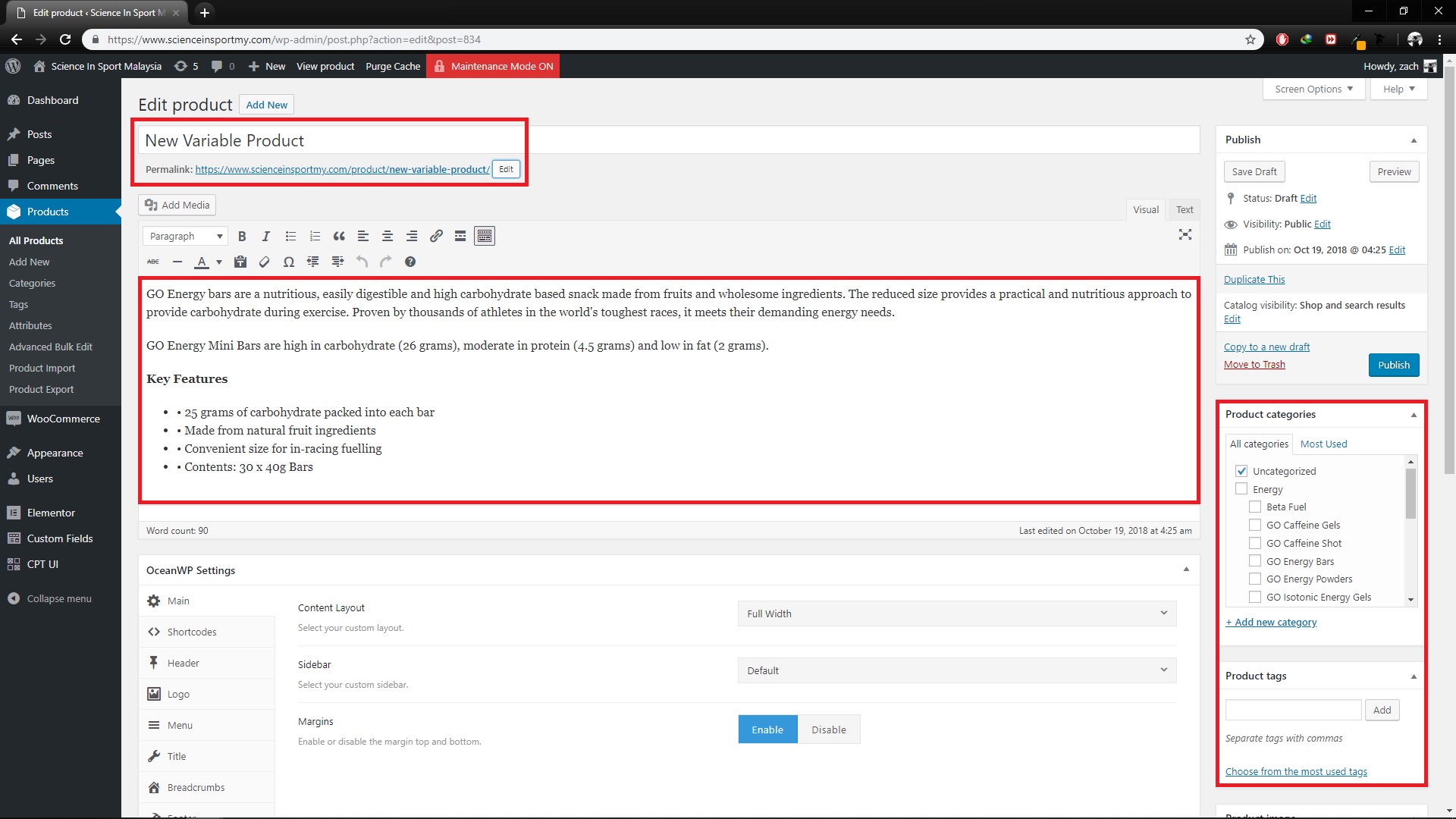Align text left
This screenshot has width=1456, height=819.
(363, 237)
